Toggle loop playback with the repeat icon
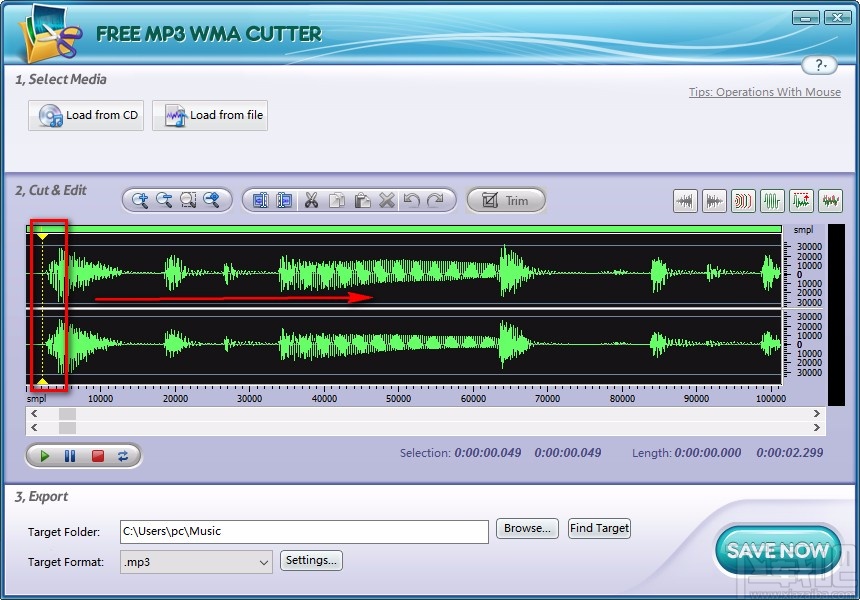The width and height of the screenshot is (860, 600). [123, 456]
